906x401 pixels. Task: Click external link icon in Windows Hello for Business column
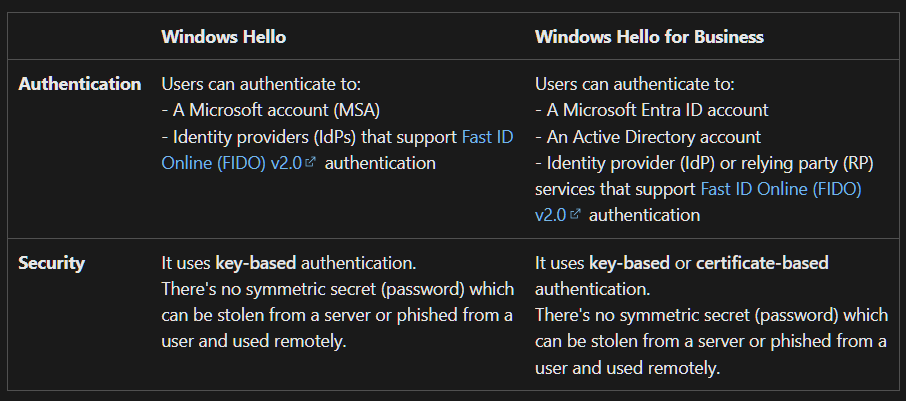coord(575,214)
